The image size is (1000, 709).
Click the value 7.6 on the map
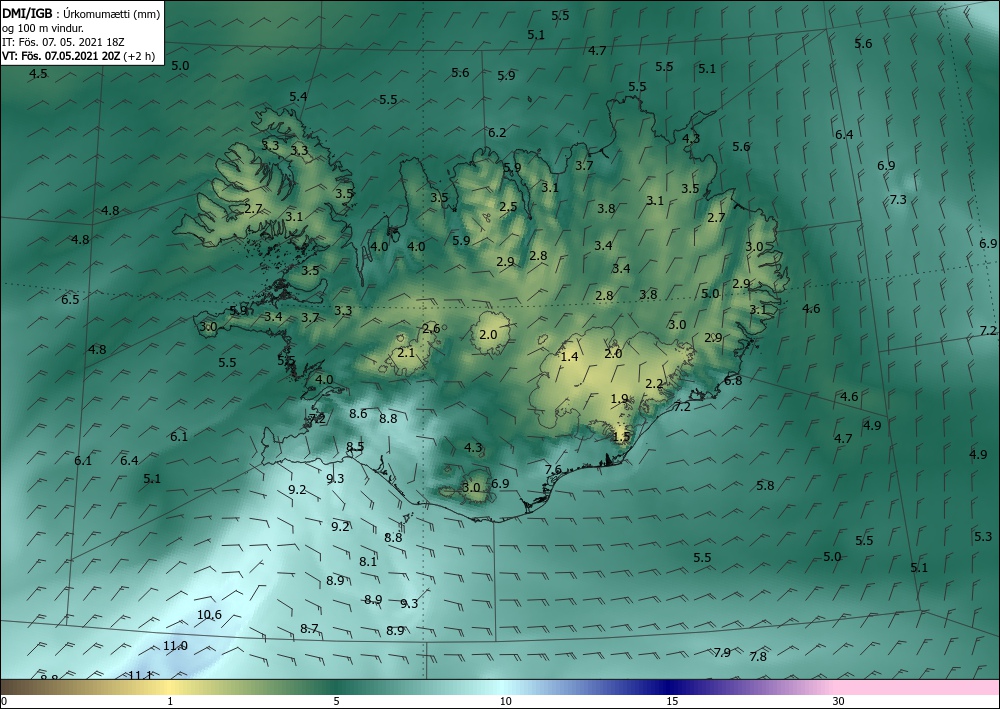click(553, 470)
